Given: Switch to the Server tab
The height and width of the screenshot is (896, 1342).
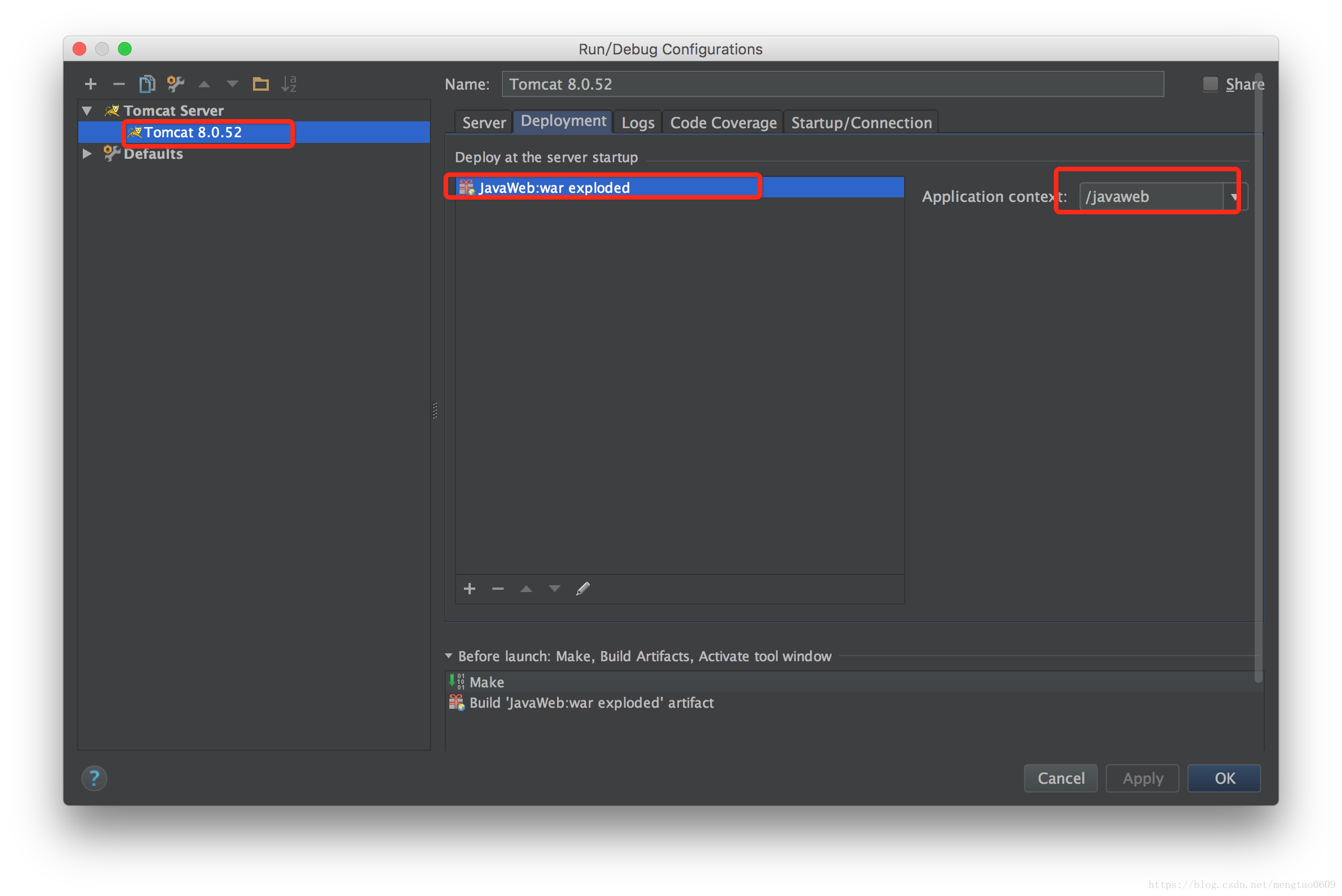Looking at the screenshot, I should click(483, 123).
